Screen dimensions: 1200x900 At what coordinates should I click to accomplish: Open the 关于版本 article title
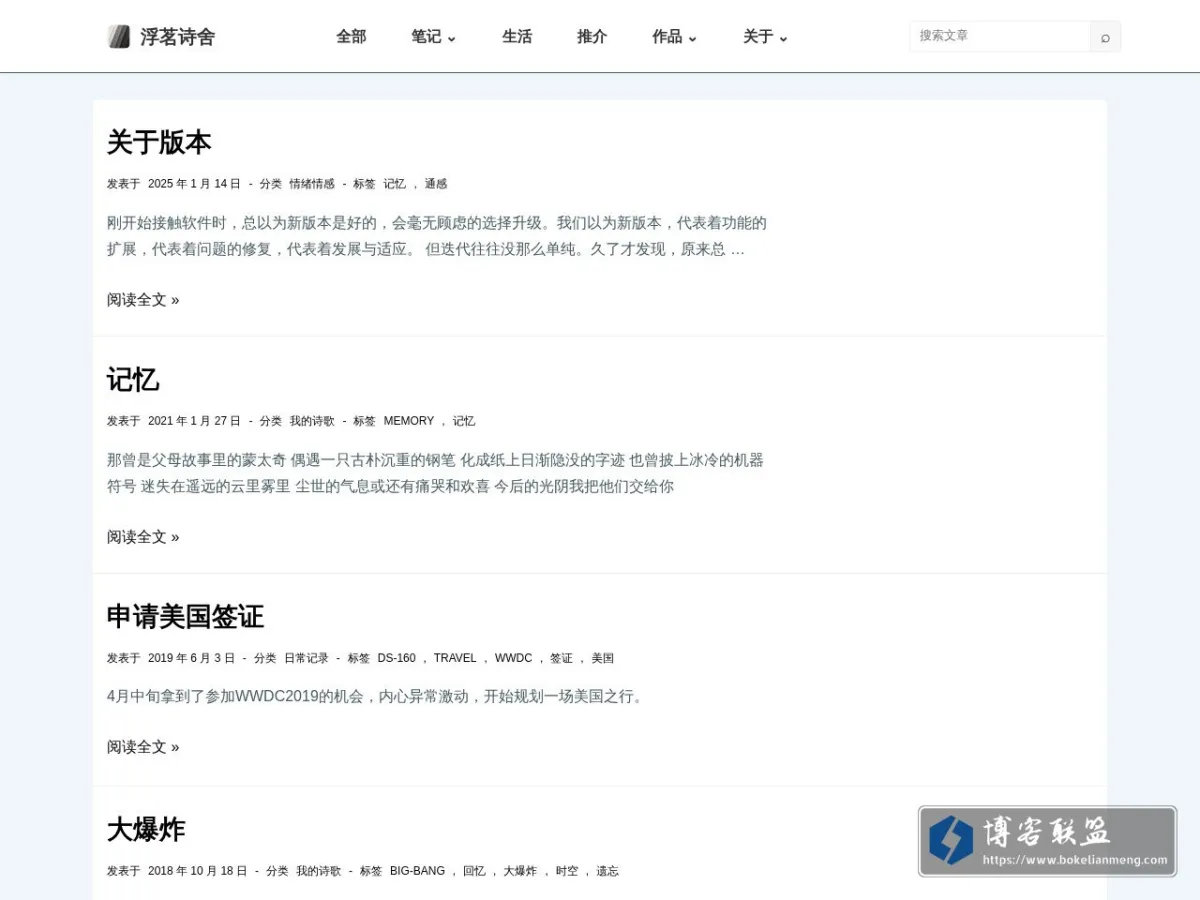click(159, 142)
